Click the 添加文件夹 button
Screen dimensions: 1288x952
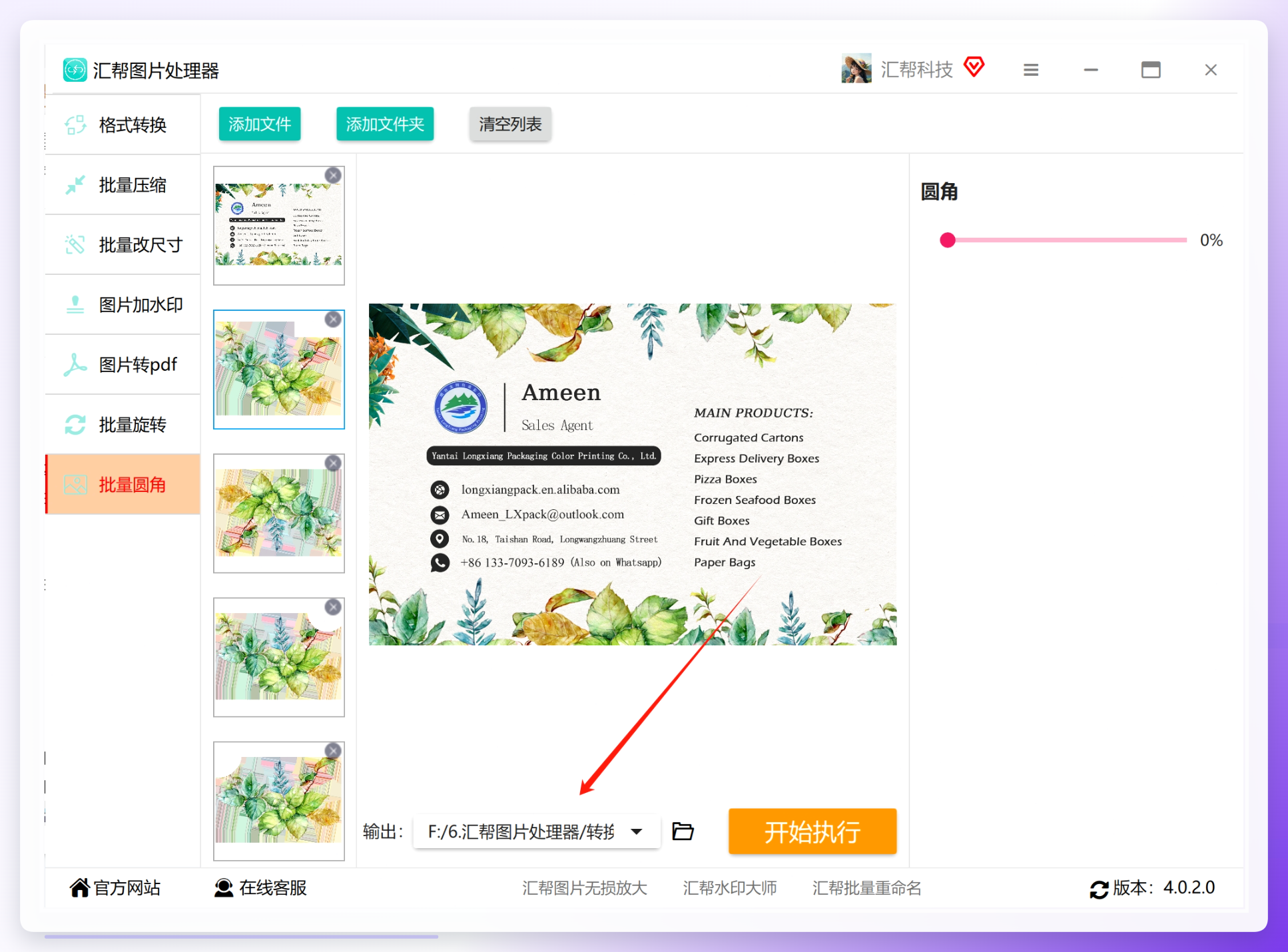click(x=385, y=124)
